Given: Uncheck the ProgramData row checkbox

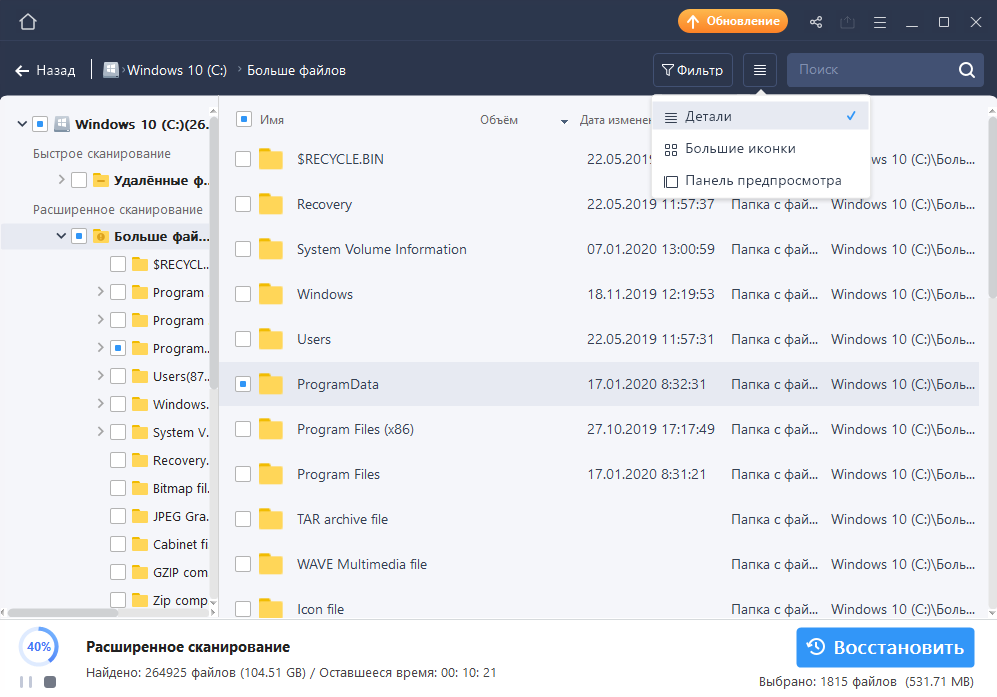Looking at the screenshot, I should [243, 384].
